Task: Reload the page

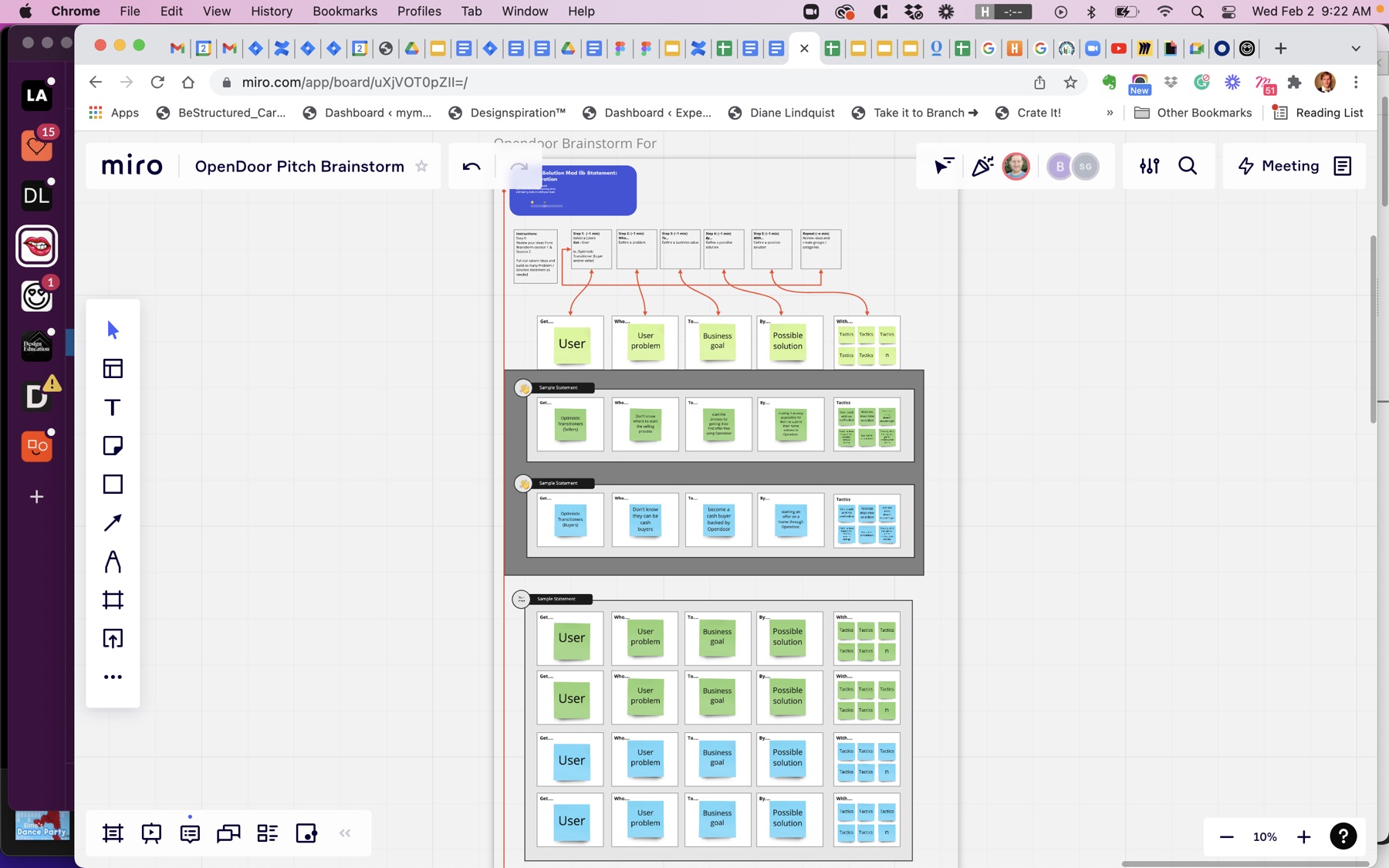Action: (157, 82)
